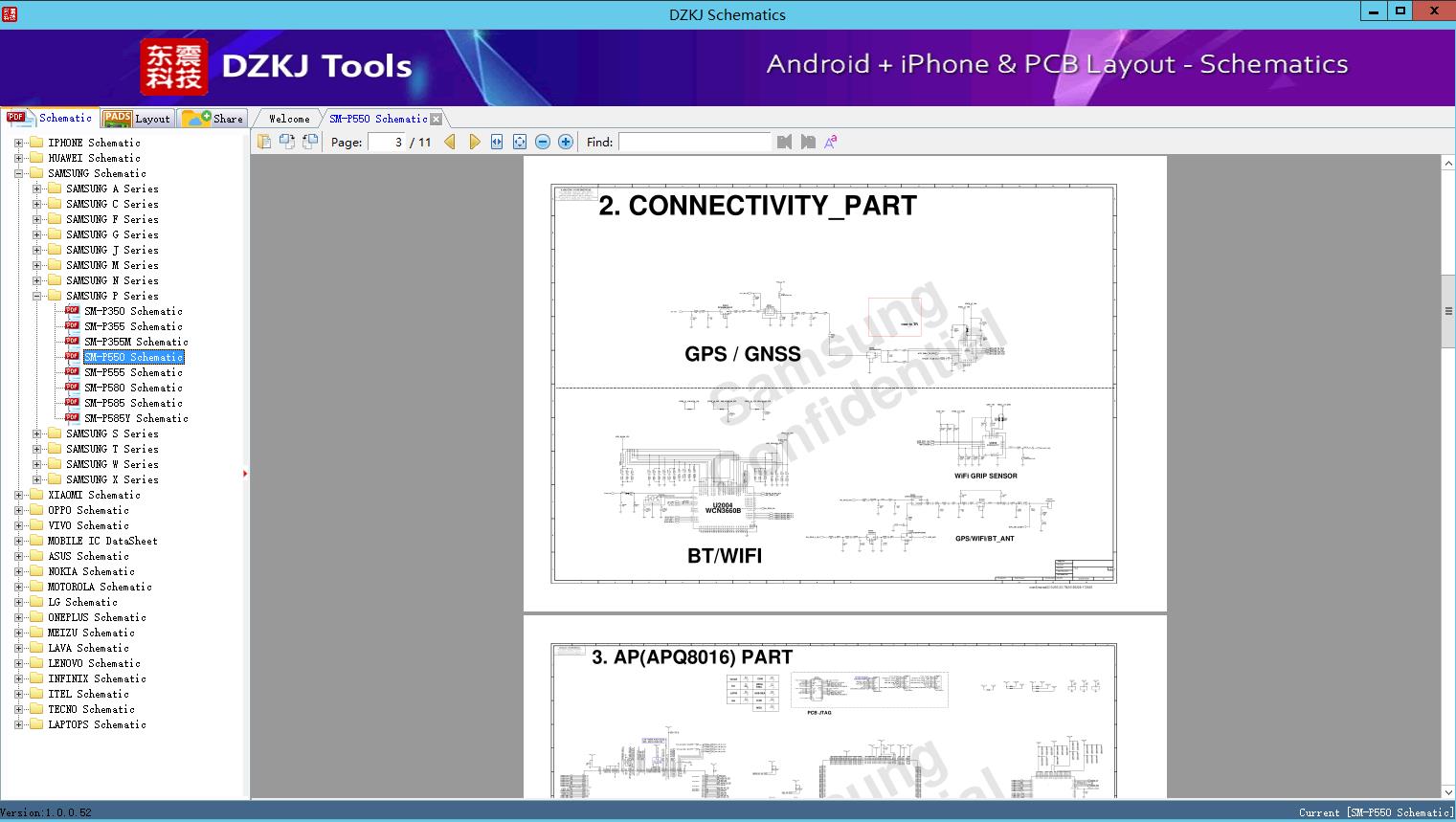This screenshot has width=1456, height=822.
Task: Click DZKJ app icon in title bar
Action: [10, 13]
